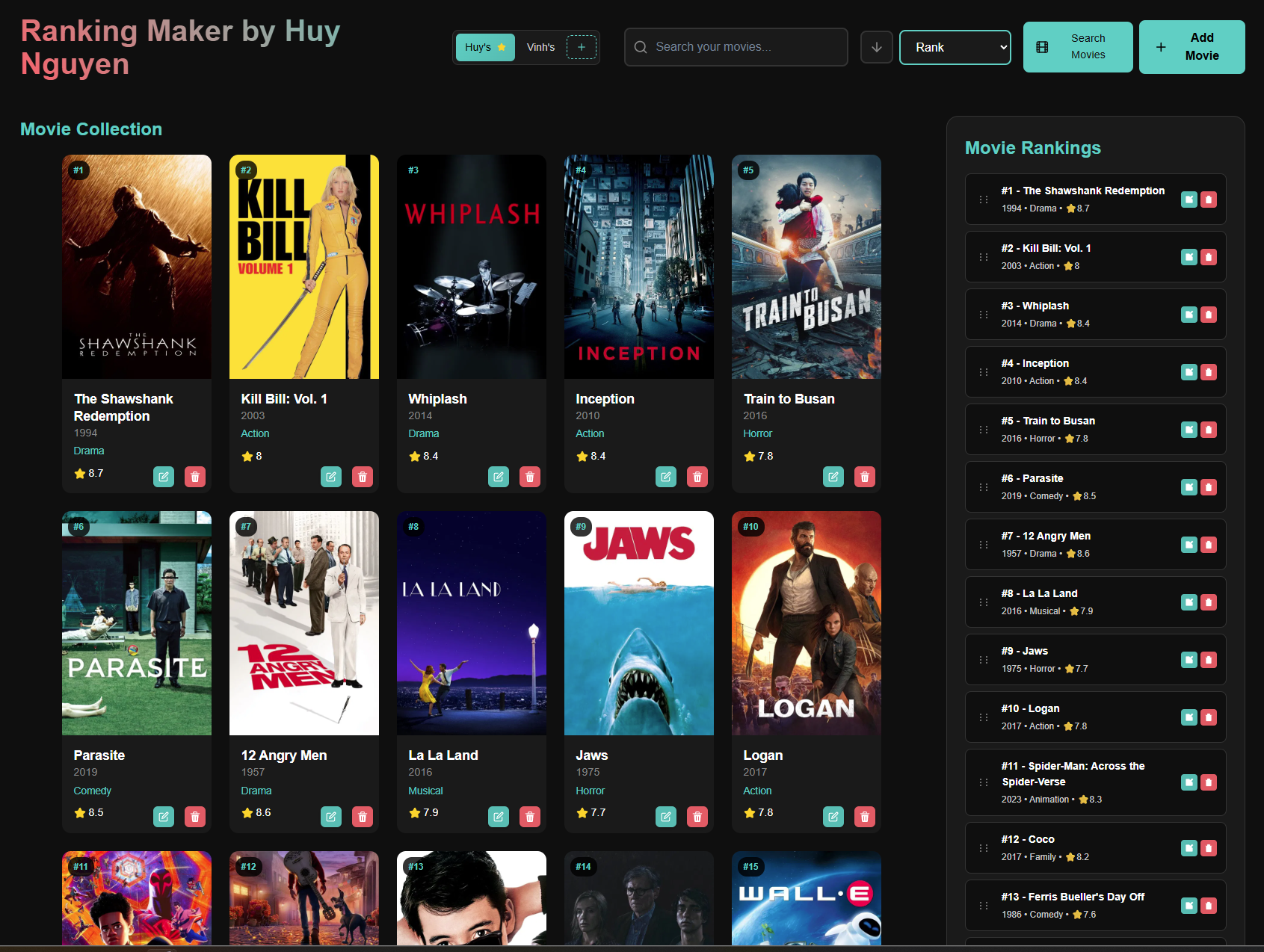Toggle the sort direction arrow button
This screenshot has width=1264, height=952.
click(876, 47)
